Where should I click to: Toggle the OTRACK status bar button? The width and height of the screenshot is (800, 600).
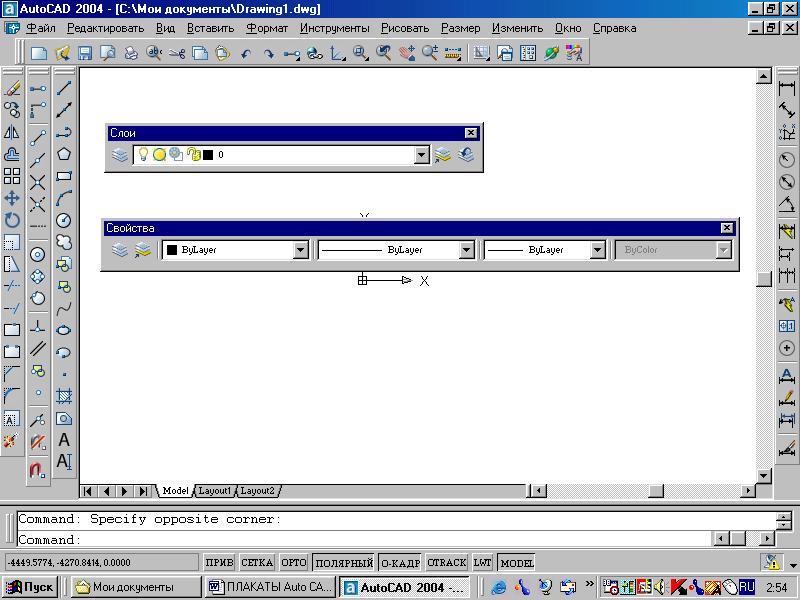pyautogui.click(x=446, y=563)
